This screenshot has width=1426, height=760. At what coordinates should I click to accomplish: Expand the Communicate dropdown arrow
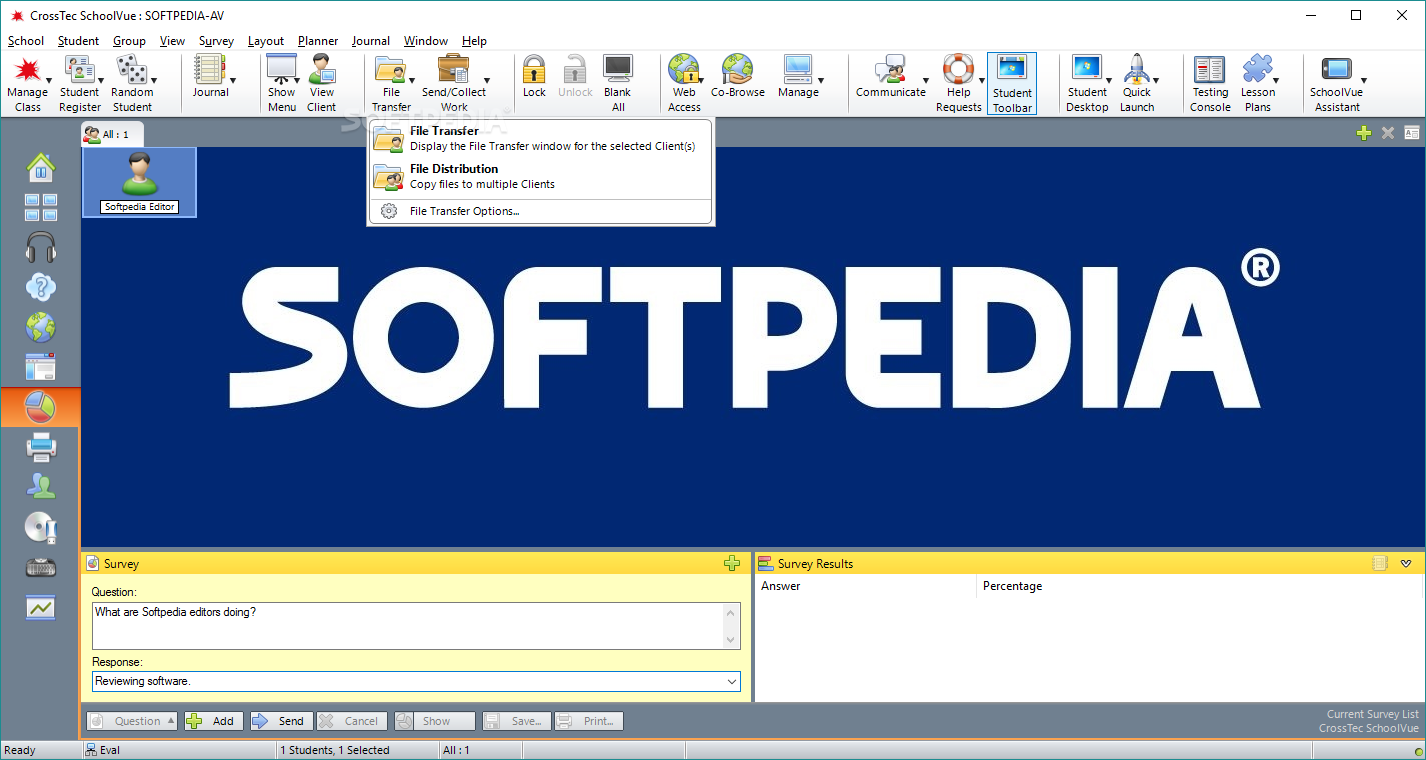(925, 81)
